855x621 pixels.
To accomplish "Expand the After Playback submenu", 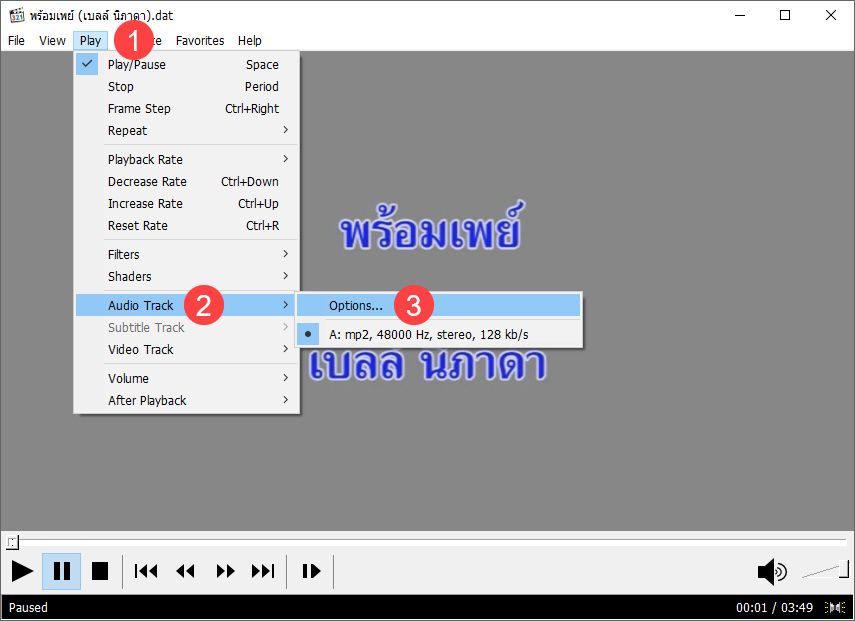I will [x=186, y=401].
